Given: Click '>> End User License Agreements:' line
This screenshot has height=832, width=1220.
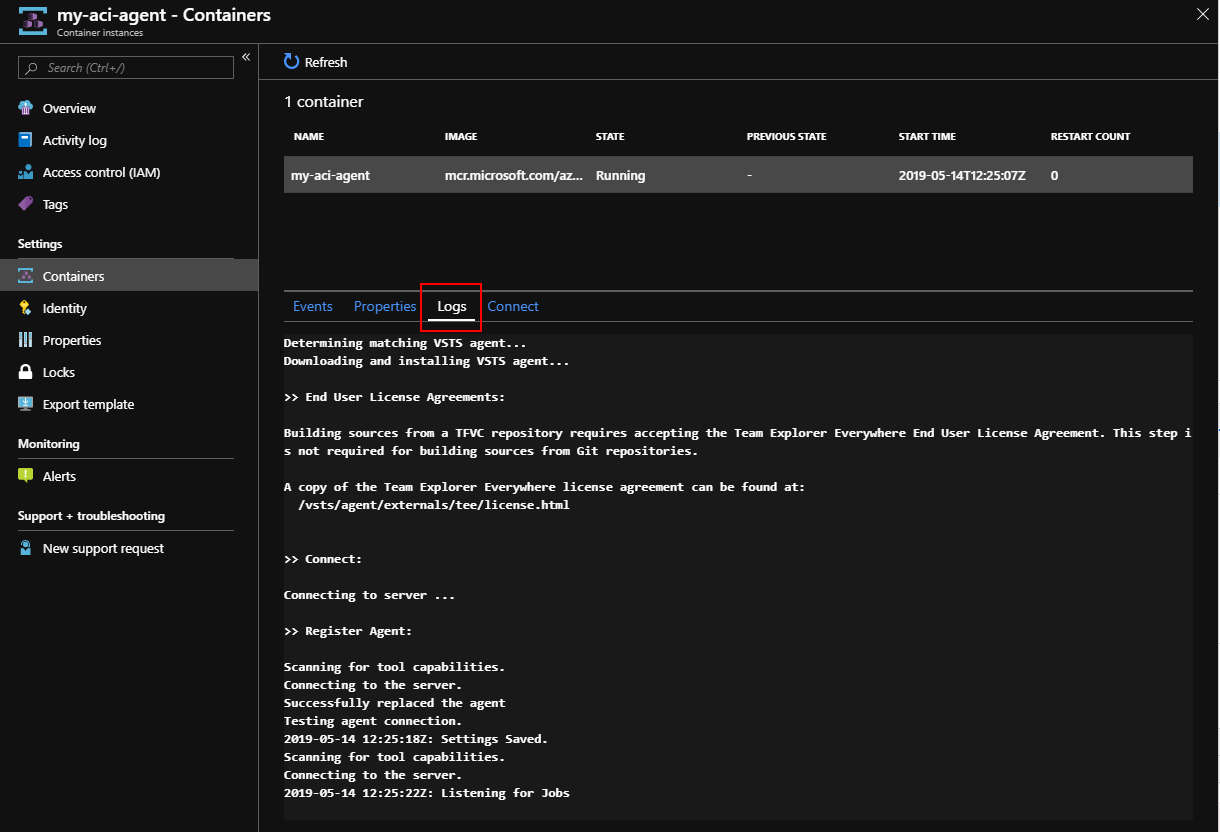Looking at the screenshot, I should (395, 397).
